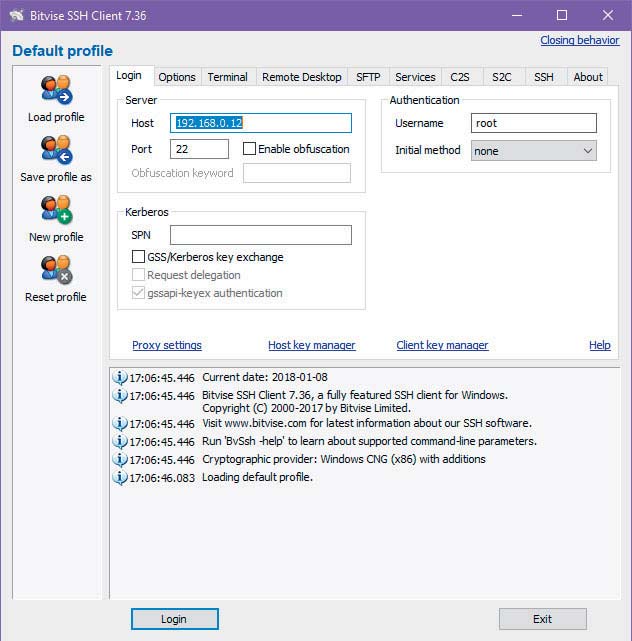Toggle Request delegation checkbox
Viewport: 632px width, 641px height.
pyautogui.click(x=138, y=274)
